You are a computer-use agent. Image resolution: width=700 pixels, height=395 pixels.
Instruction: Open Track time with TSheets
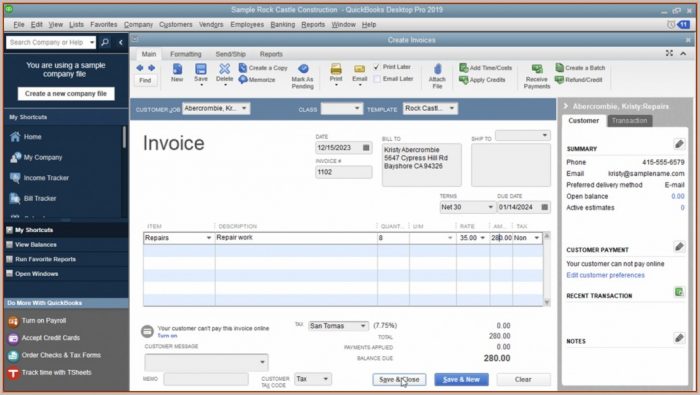pyautogui.click(x=50, y=373)
